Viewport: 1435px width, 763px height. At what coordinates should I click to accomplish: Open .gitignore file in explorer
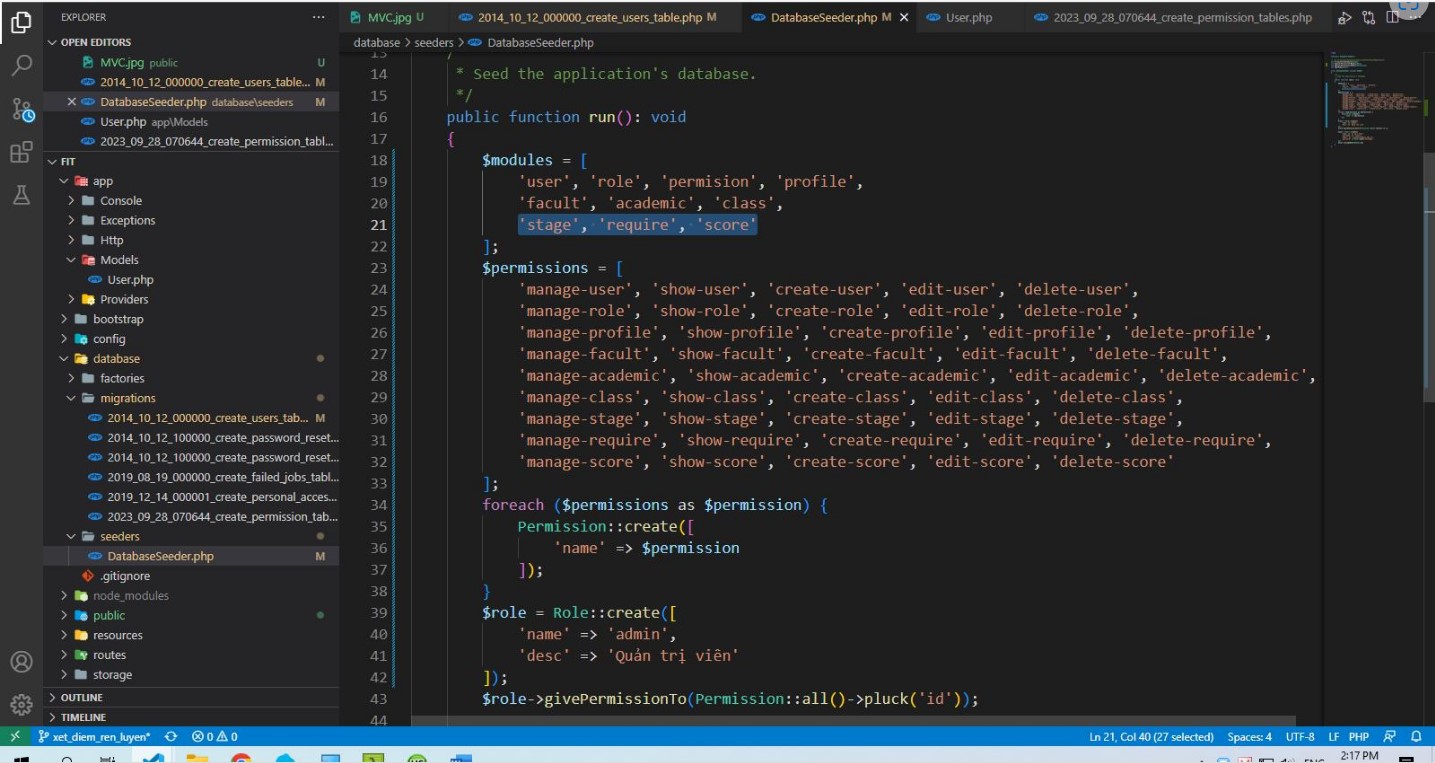click(x=124, y=576)
